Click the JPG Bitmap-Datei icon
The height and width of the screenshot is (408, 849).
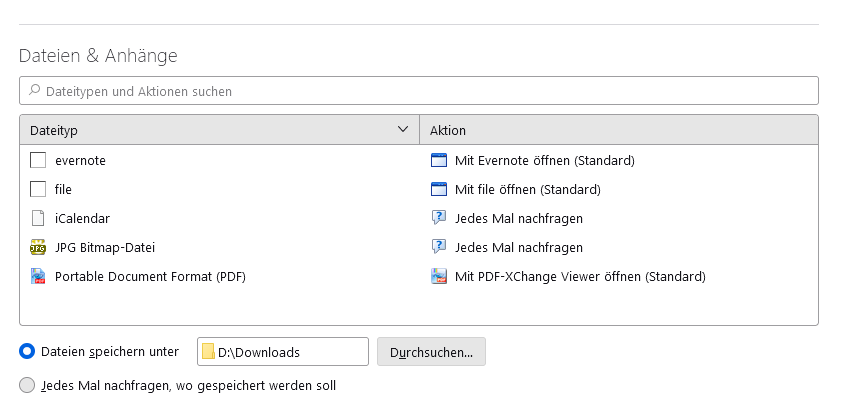38,247
